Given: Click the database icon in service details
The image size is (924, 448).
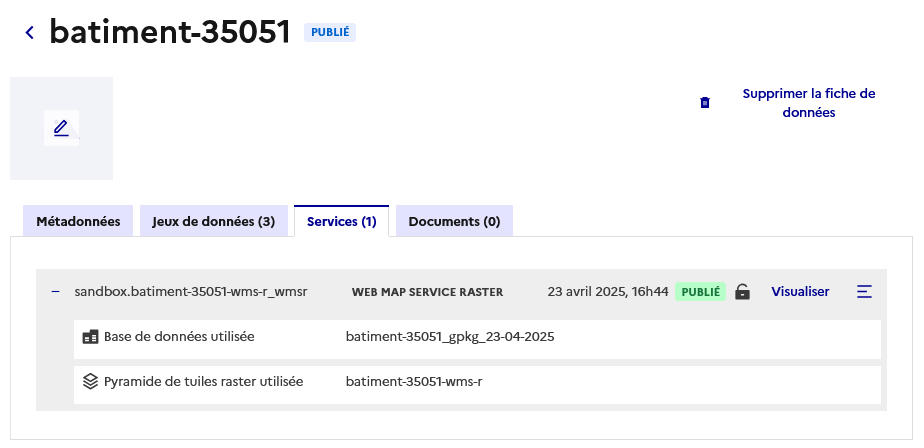Looking at the screenshot, I should point(90,337).
